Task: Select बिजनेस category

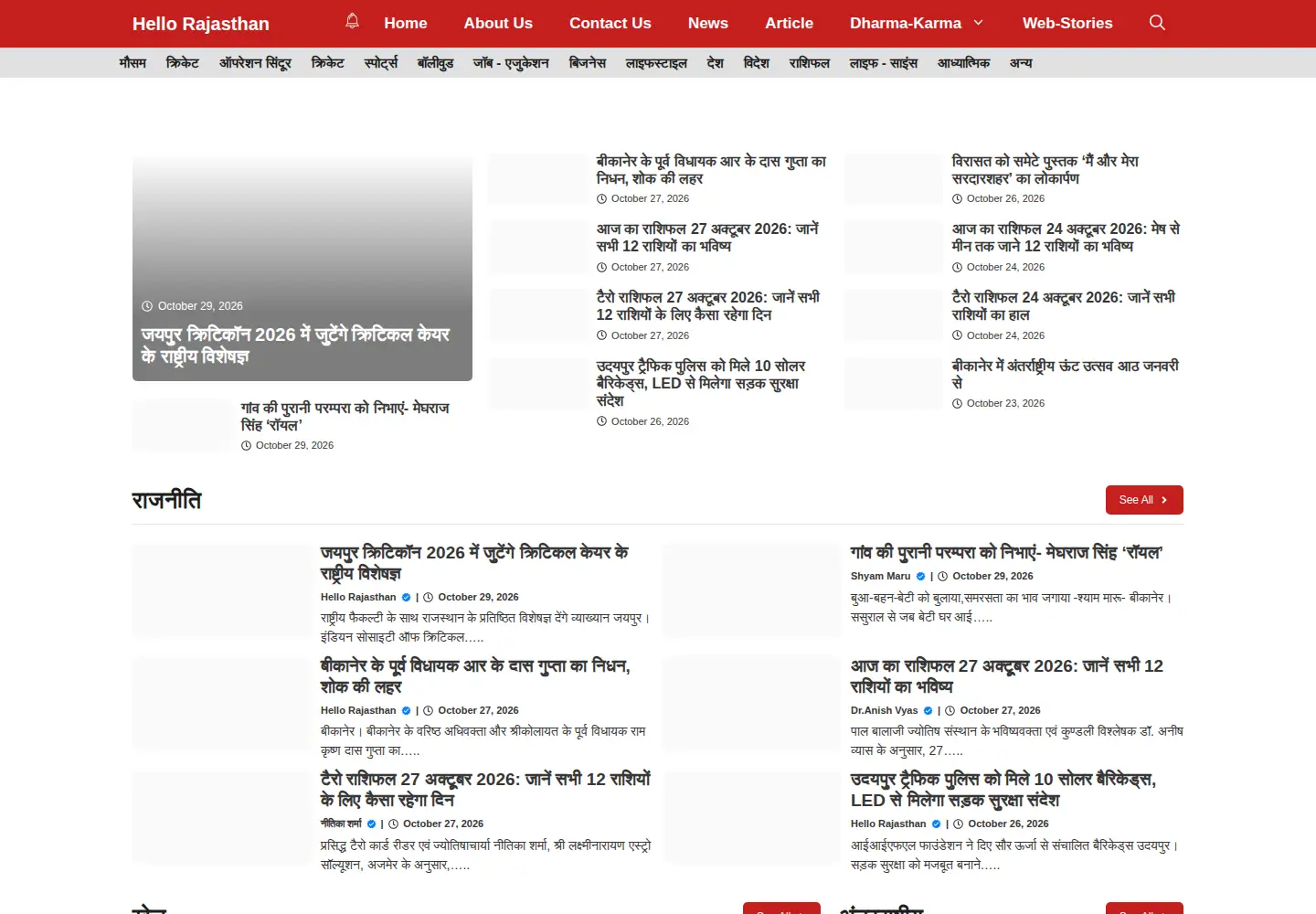Action: (588, 63)
